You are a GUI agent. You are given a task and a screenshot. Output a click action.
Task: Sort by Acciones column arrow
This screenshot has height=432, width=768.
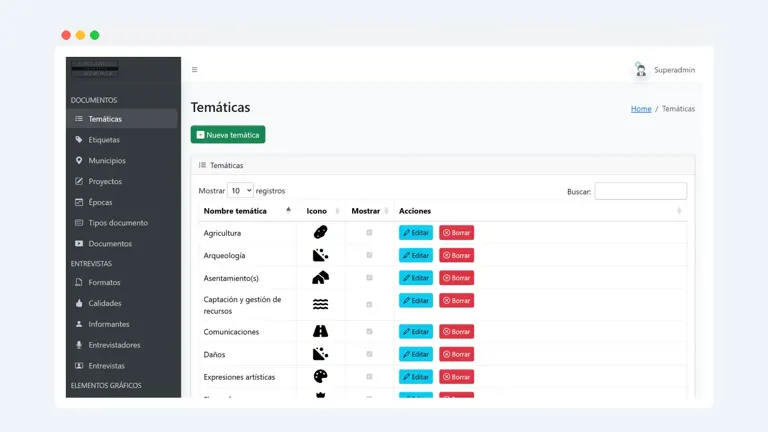coord(679,211)
